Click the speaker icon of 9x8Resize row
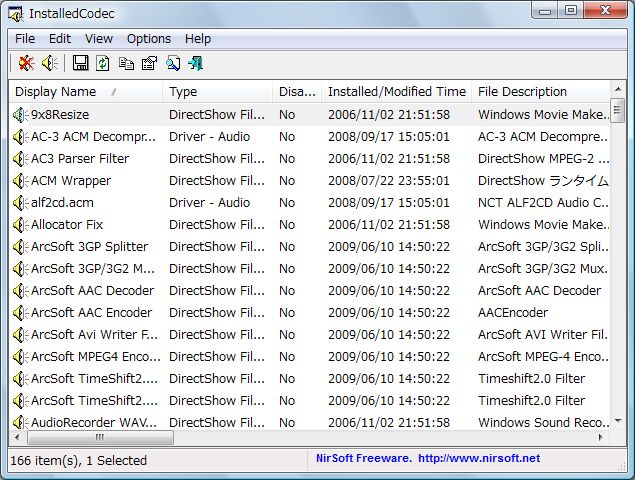Viewport: 635px width, 480px height. [x=20, y=115]
